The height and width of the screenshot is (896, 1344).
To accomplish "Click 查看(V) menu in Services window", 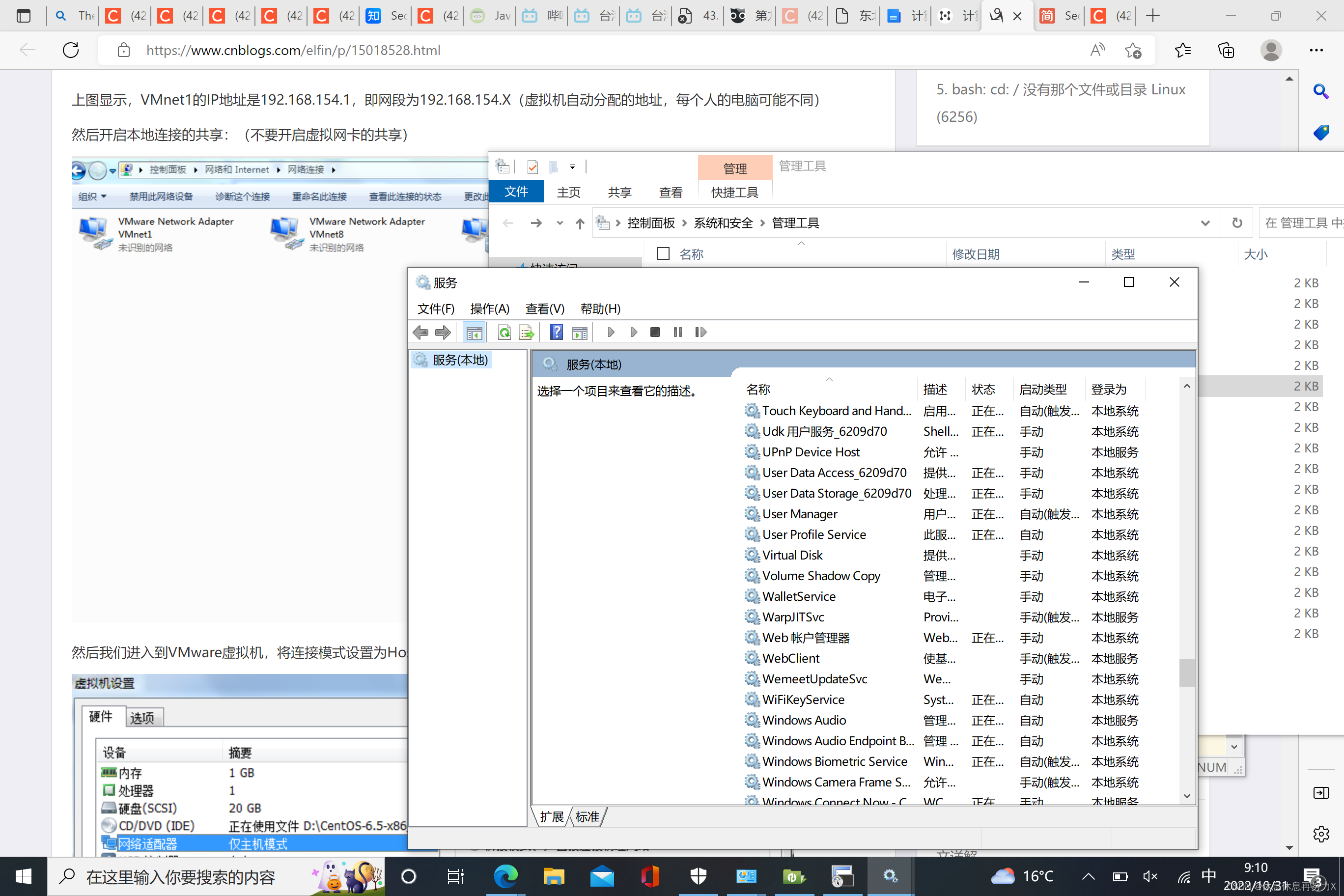I will point(543,308).
